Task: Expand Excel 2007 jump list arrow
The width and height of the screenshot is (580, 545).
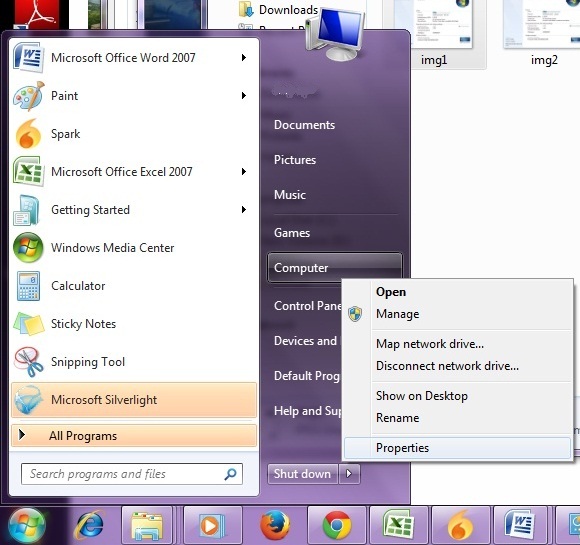Action: coord(243,171)
